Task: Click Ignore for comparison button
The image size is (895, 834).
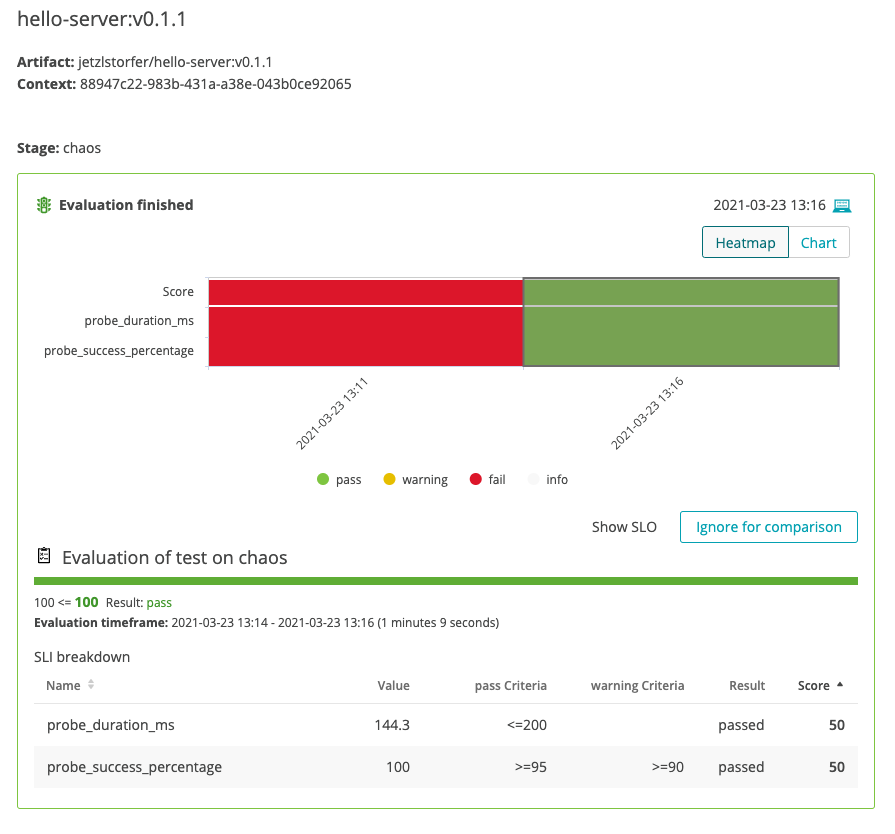Action: click(x=768, y=527)
